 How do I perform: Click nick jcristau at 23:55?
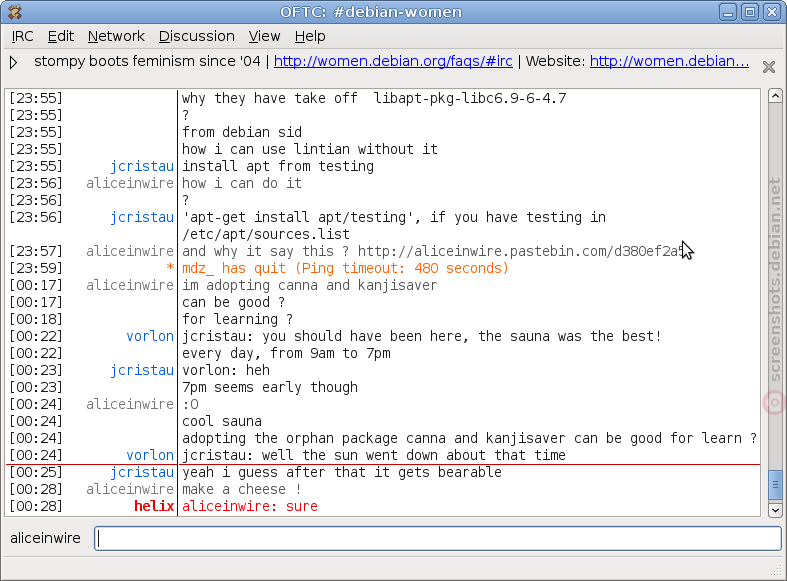pyautogui.click(x=142, y=166)
